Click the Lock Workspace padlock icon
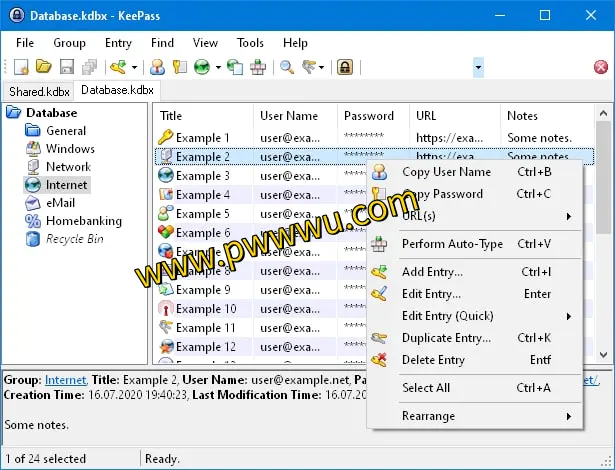The width and height of the screenshot is (615, 470). click(x=345, y=67)
